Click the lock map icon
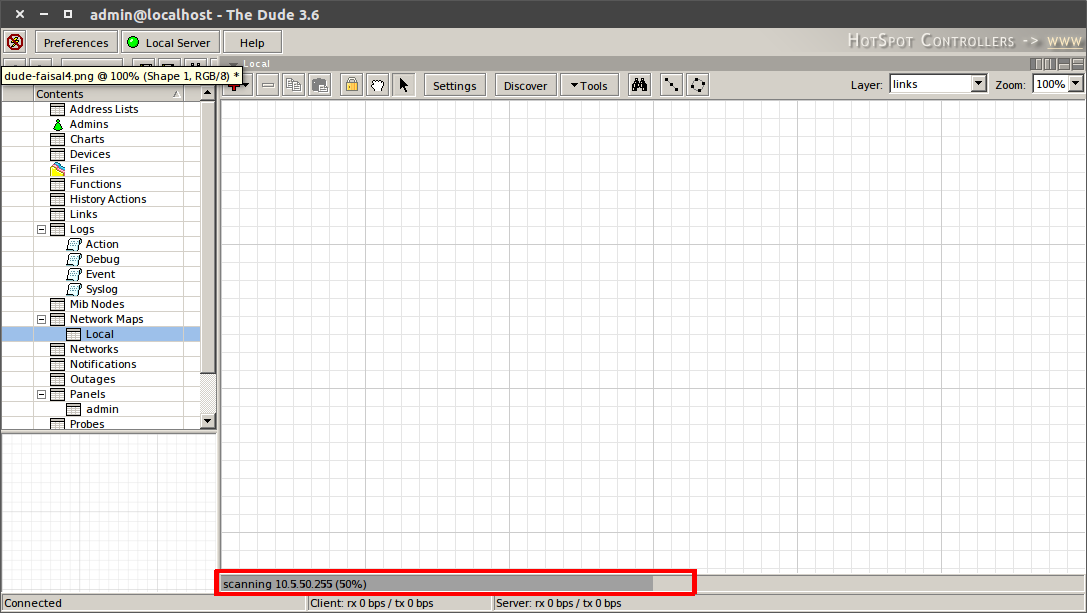1087x613 pixels. (351, 85)
